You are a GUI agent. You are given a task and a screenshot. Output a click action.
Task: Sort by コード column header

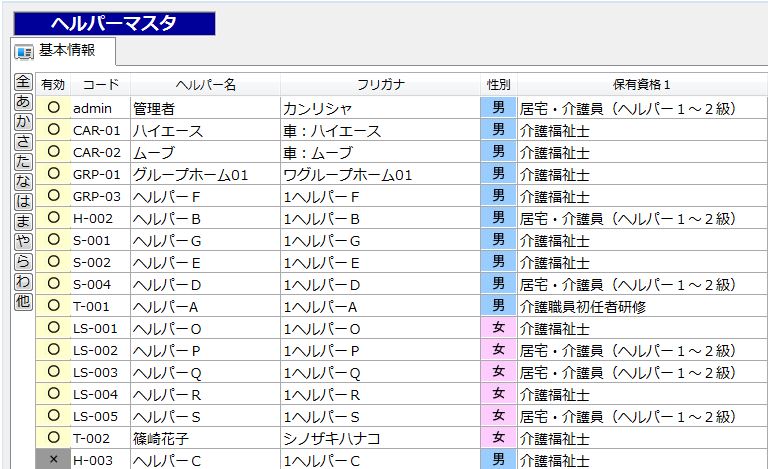tap(100, 85)
